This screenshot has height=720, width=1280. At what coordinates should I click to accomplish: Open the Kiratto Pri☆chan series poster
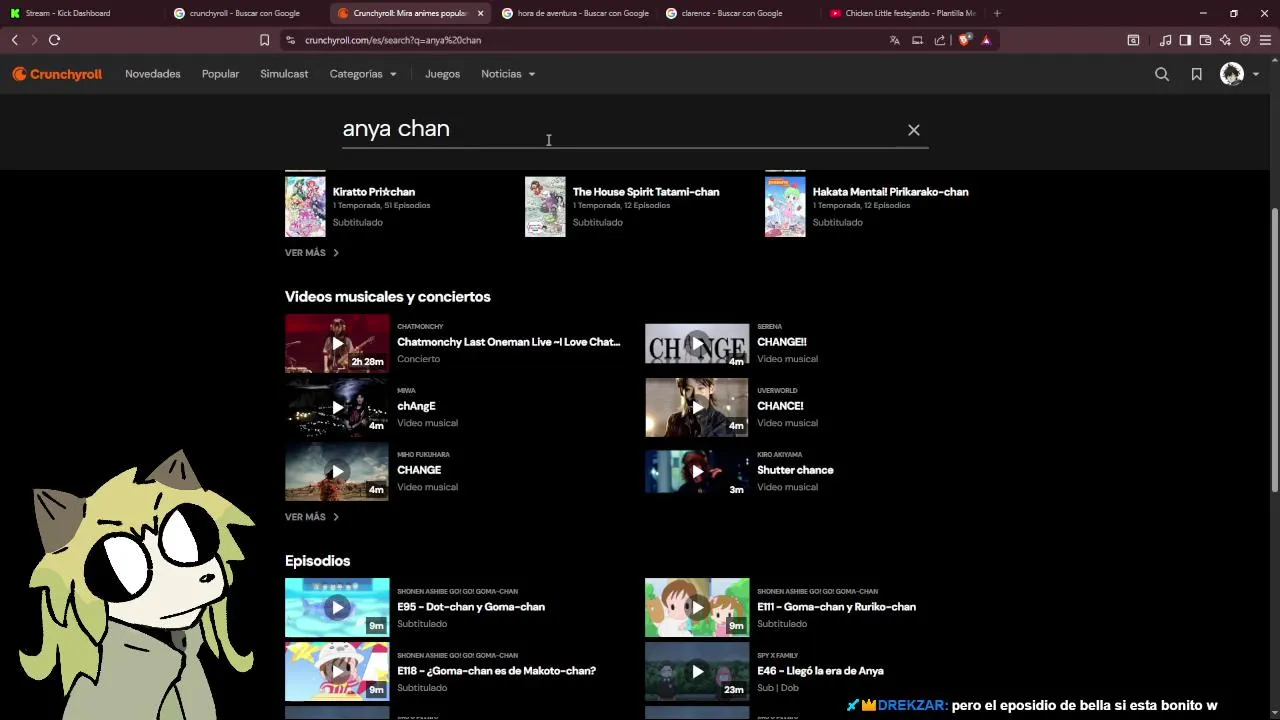coord(305,207)
